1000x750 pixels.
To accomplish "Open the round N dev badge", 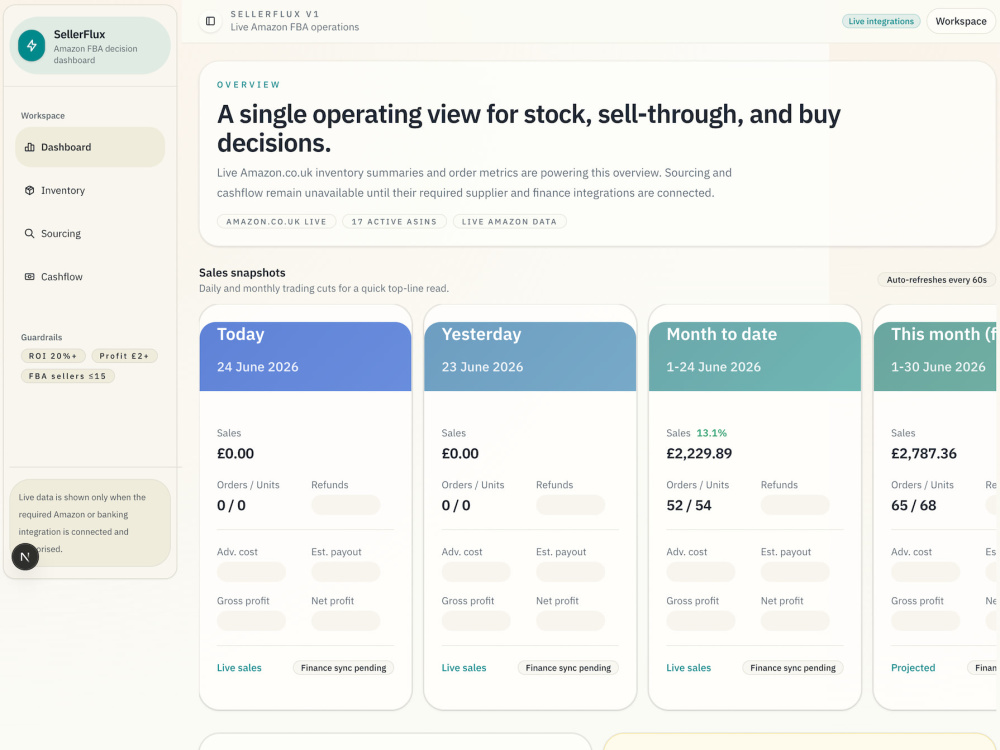I will coord(26,557).
